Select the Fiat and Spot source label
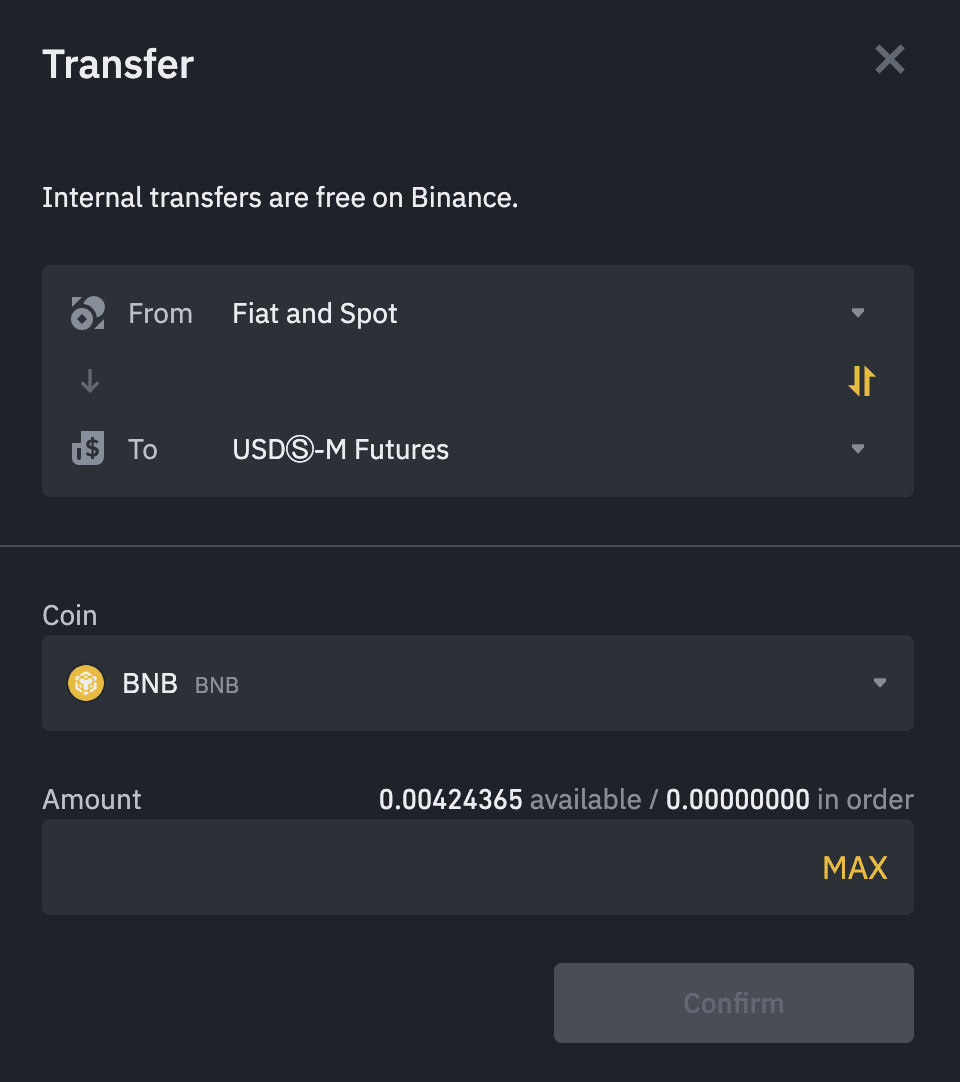 tap(314, 313)
